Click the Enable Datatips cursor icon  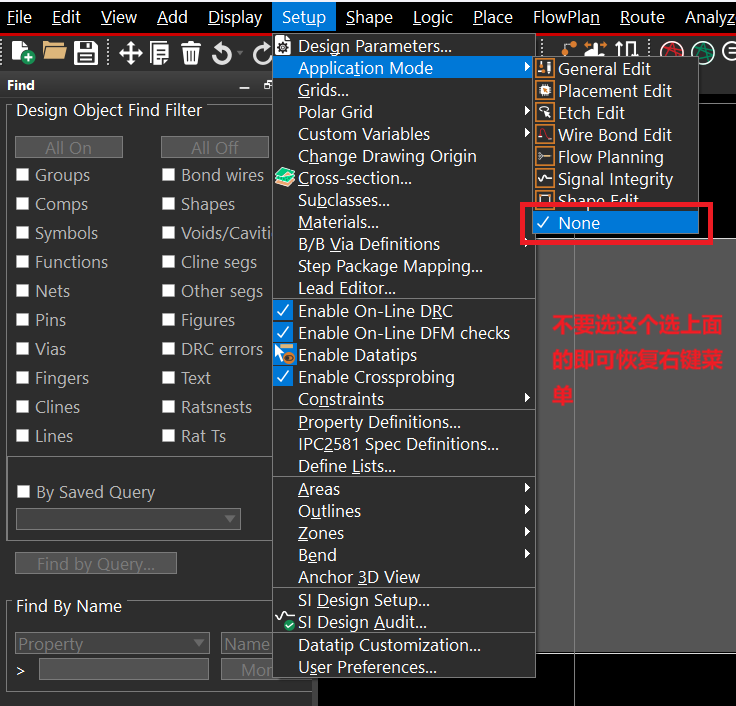284,354
